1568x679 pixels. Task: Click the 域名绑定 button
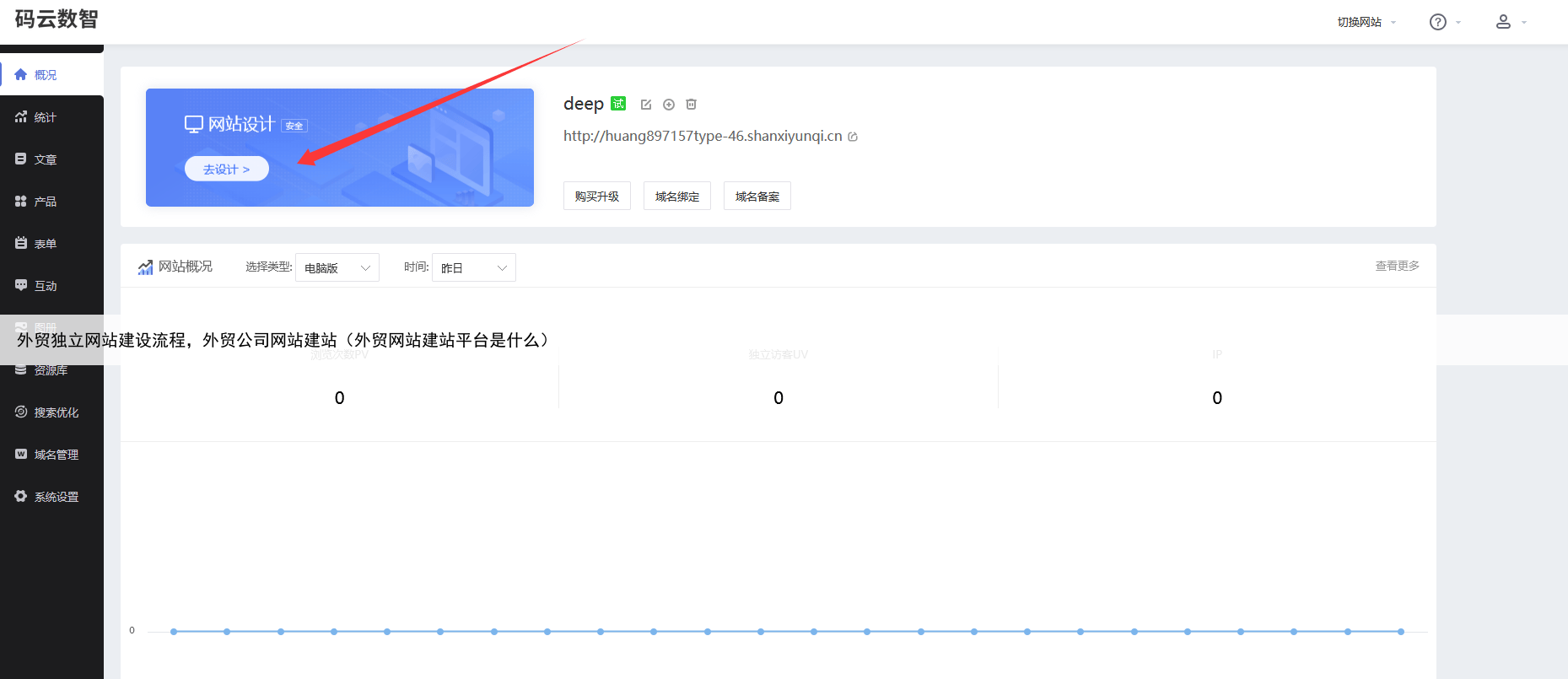tap(676, 196)
